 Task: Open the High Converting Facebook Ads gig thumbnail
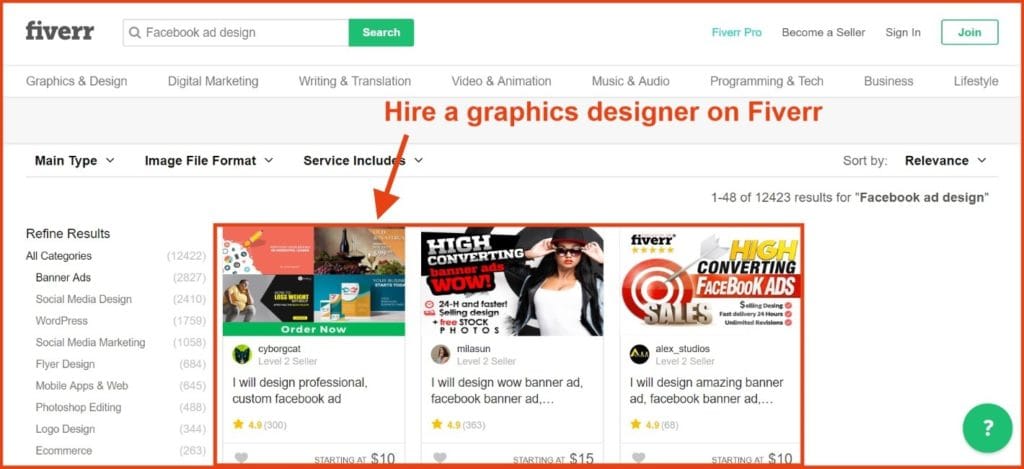[709, 282]
